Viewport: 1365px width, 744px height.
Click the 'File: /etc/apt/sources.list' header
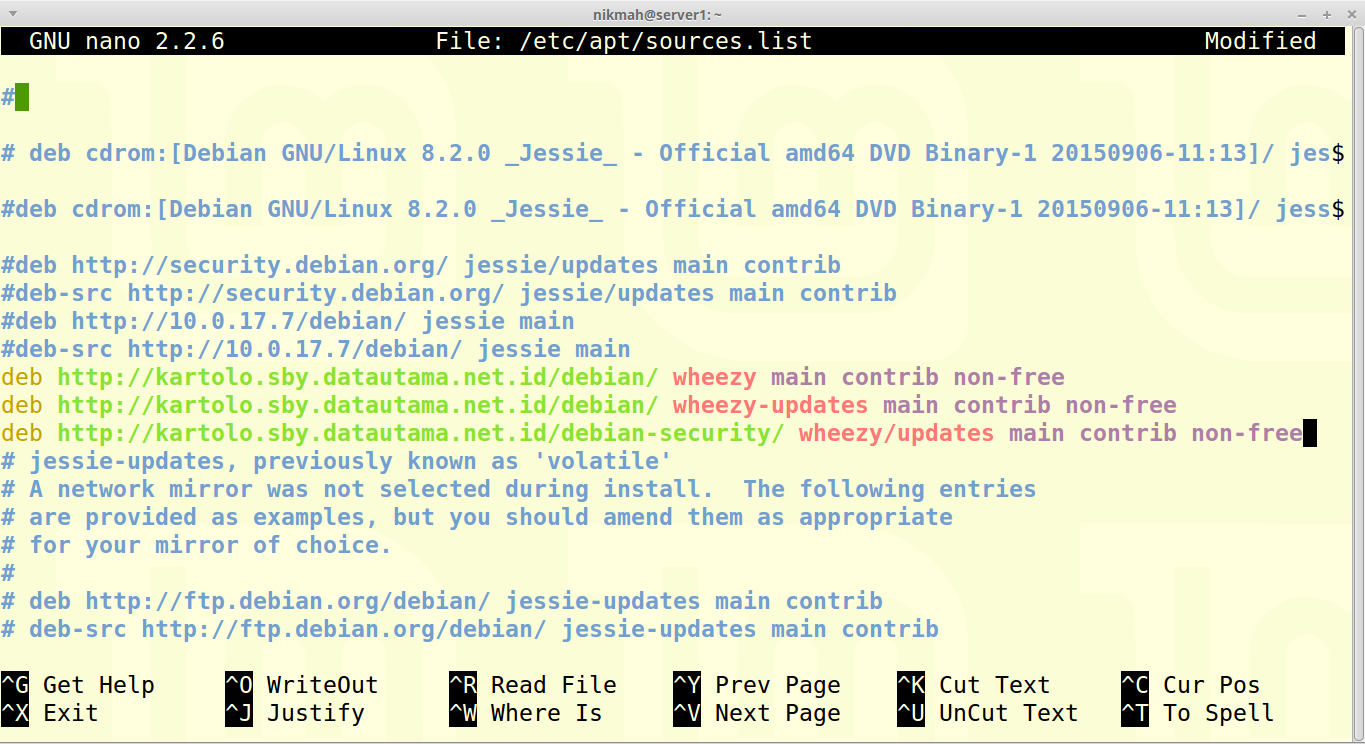pyautogui.click(x=623, y=41)
